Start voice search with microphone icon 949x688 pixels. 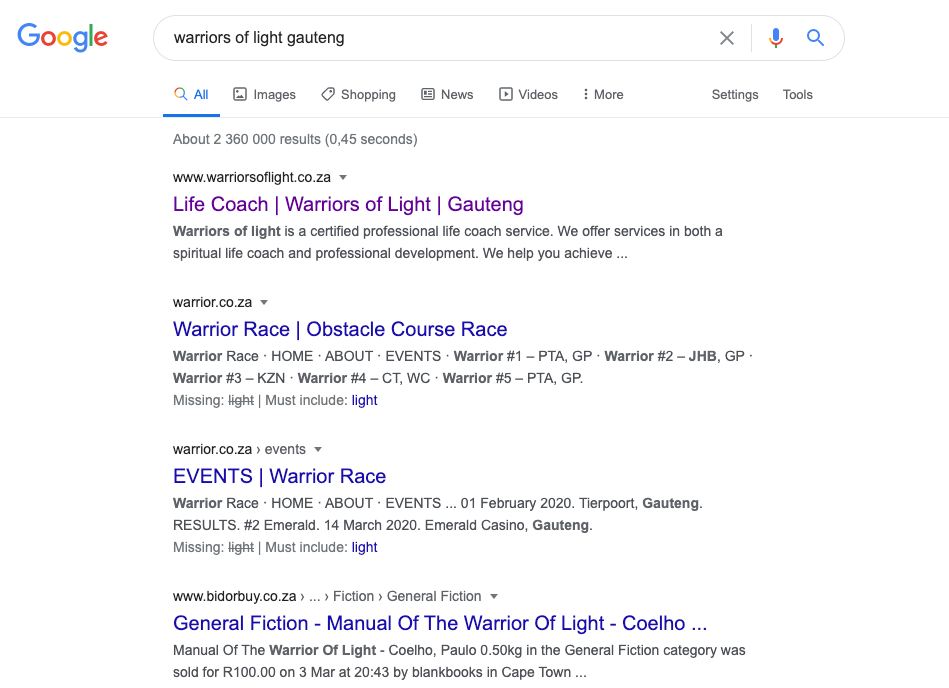[775, 38]
